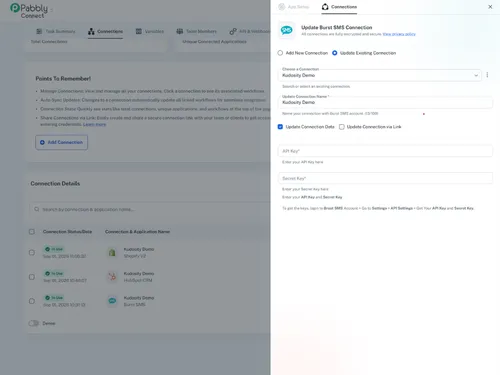Viewport: 500px width, 375px height.
Task: Click the Connection & Application Name column header
Action: pos(137,232)
